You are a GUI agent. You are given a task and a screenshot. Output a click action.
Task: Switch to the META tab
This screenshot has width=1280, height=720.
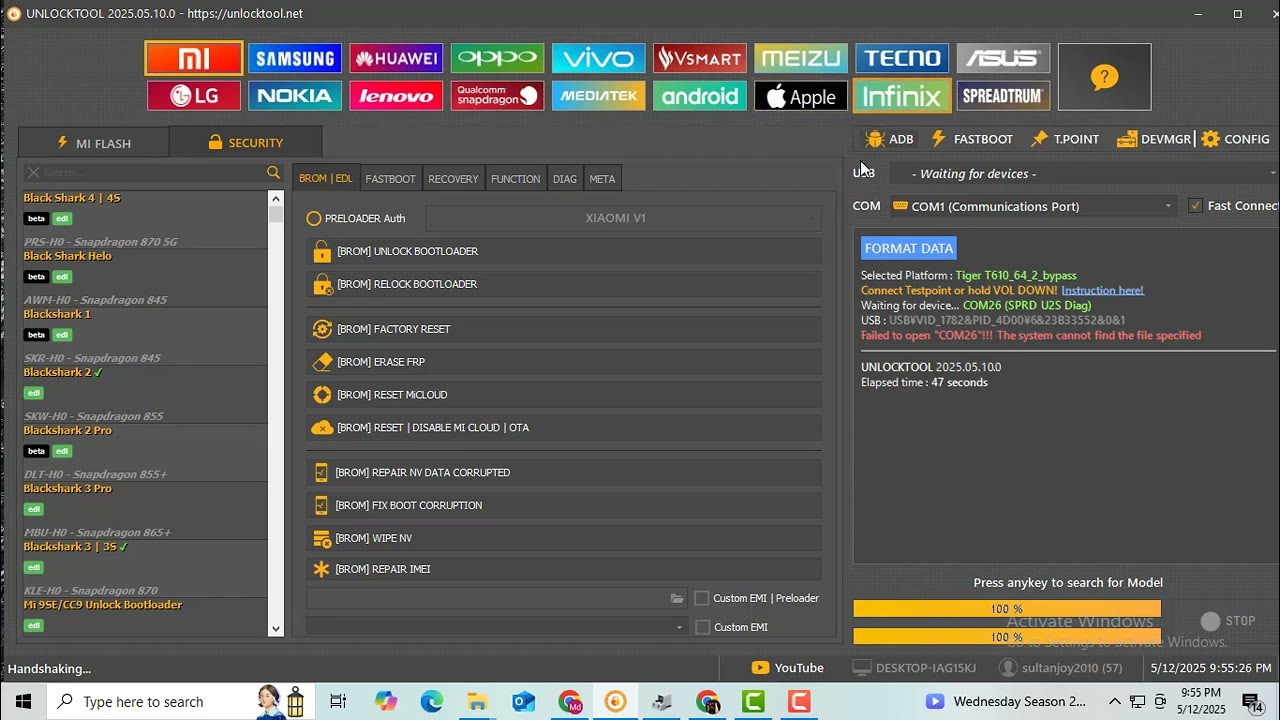[602, 179]
